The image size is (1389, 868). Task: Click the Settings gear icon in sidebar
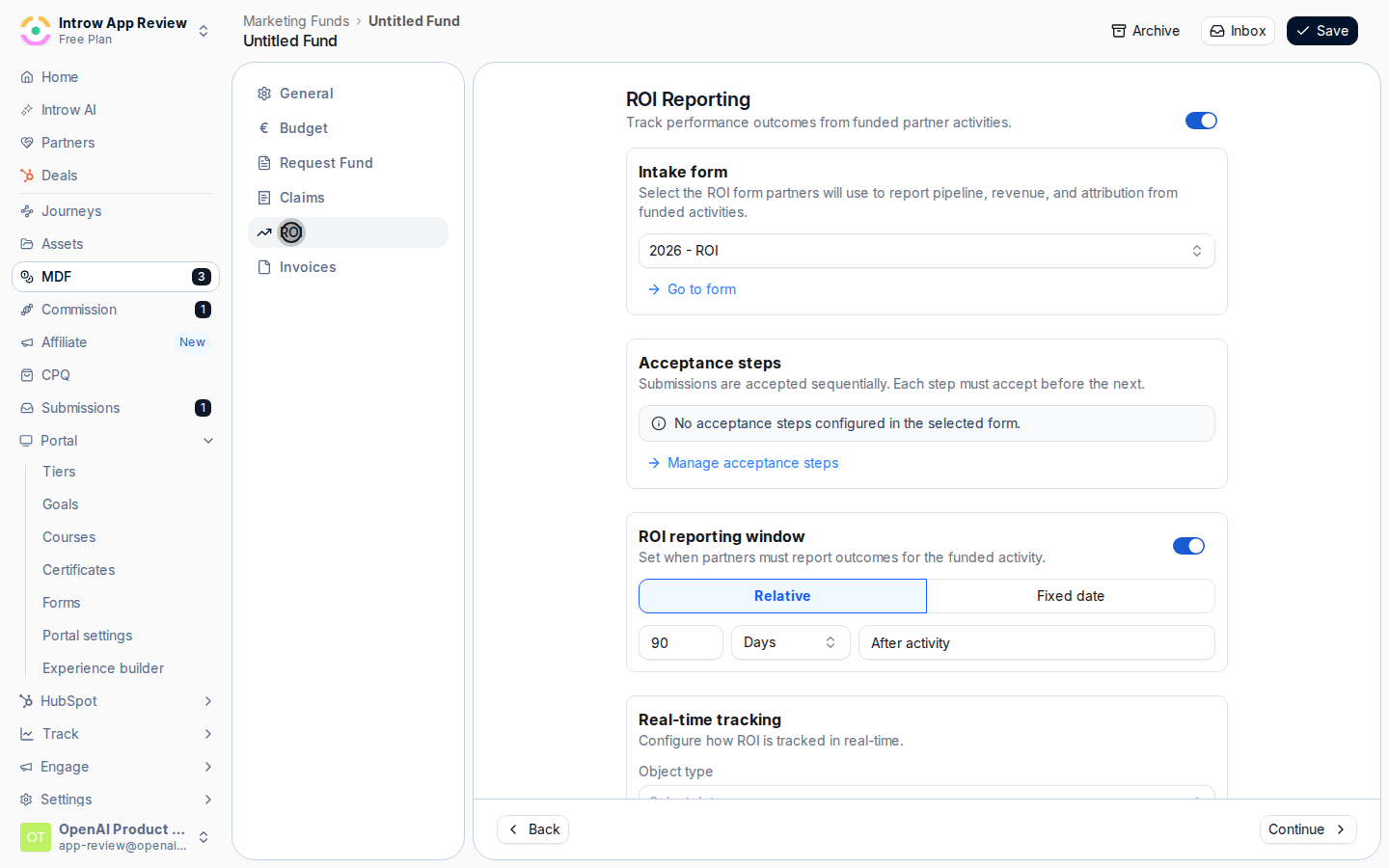[x=27, y=800]
